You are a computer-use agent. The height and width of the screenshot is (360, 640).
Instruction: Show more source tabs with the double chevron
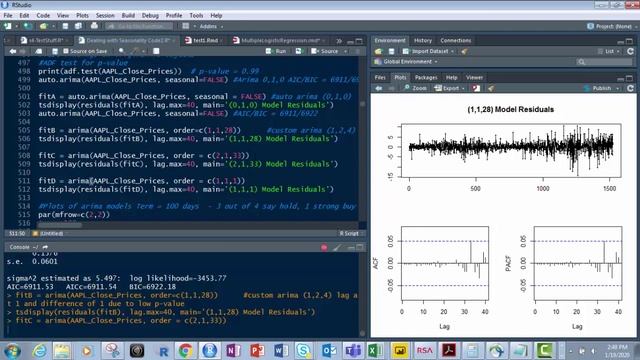click(x=339, y=41)
